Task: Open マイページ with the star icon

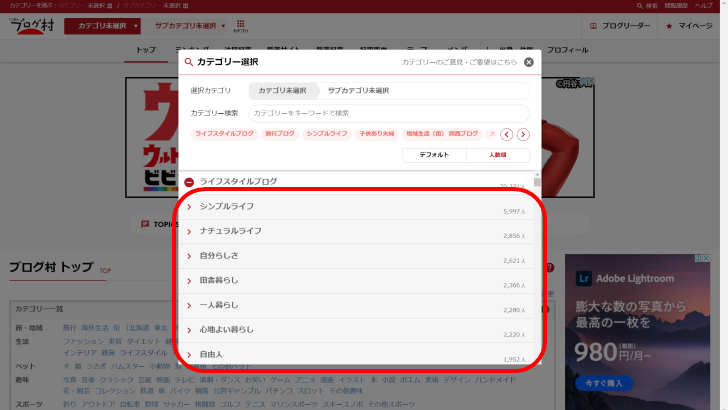Action: (x=689, y=26)
